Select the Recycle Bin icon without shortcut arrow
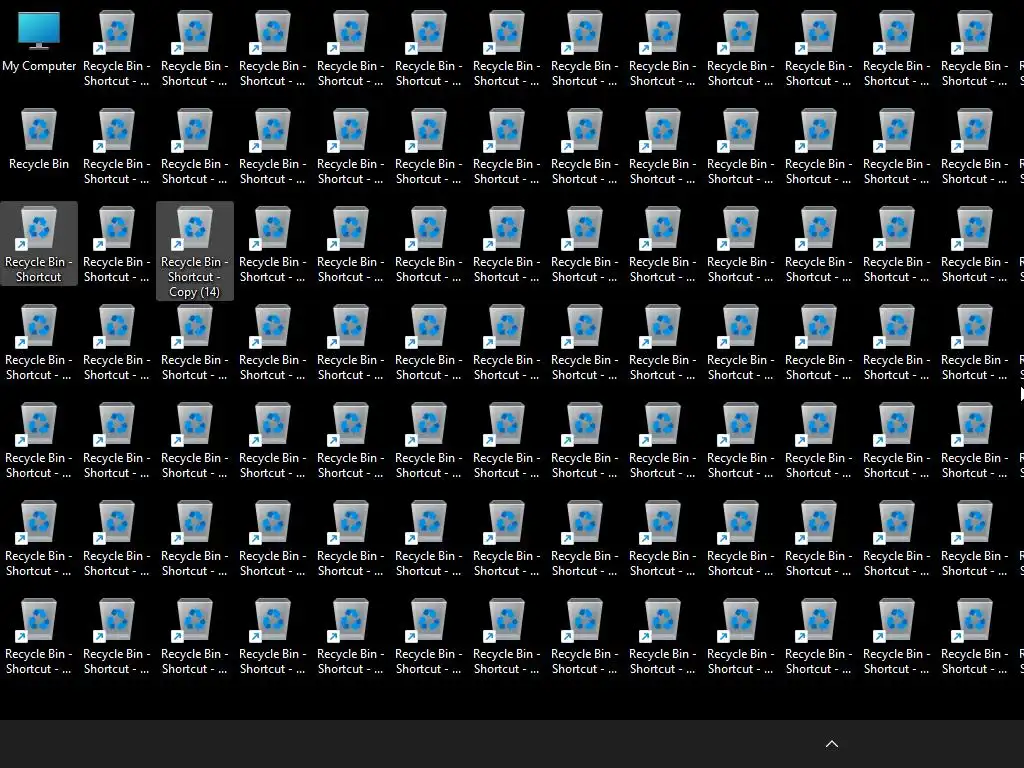 (x=39, y=140)
